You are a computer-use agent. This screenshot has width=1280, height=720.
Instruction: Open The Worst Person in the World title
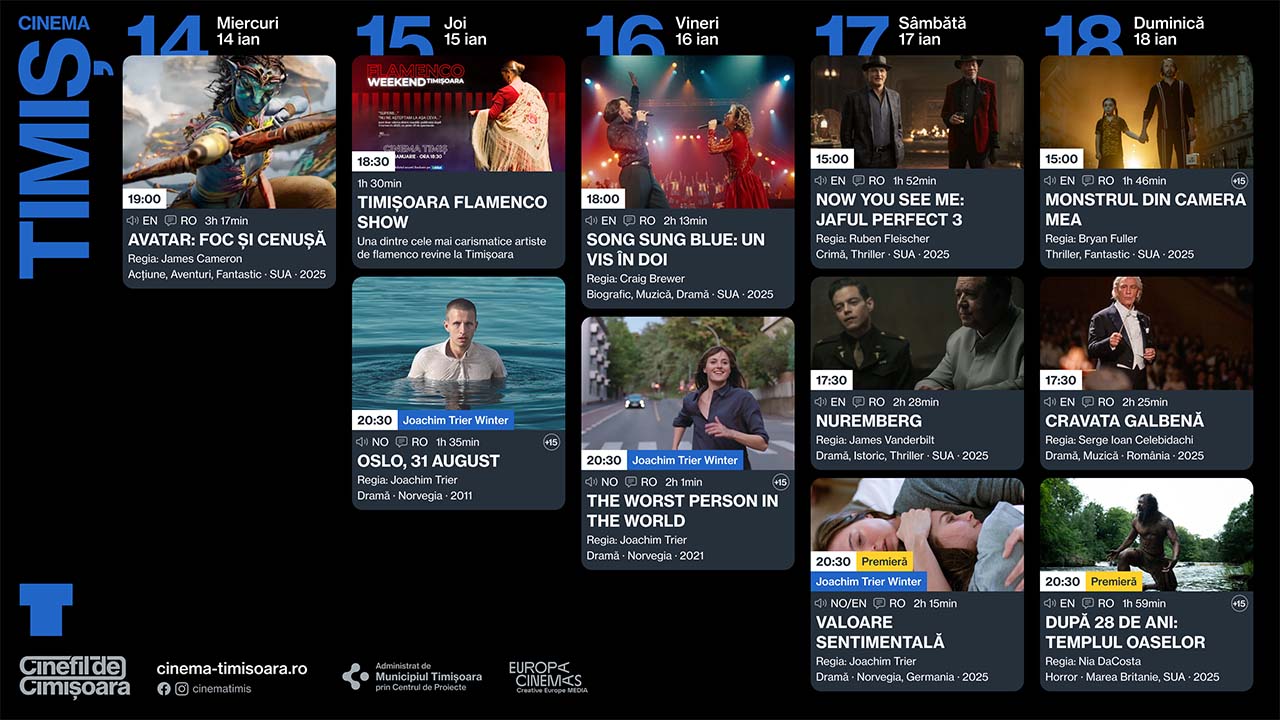pyautogui.click(x=682, y=511)
